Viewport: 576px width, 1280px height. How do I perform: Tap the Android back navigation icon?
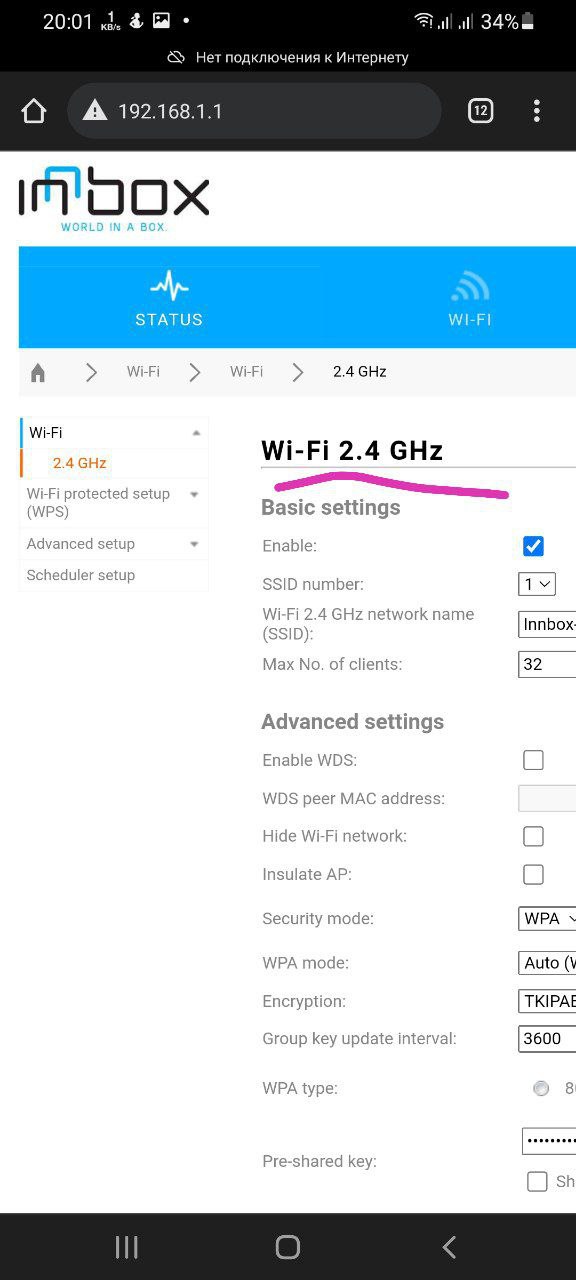pyautogui.click(x=449, y=1246)
